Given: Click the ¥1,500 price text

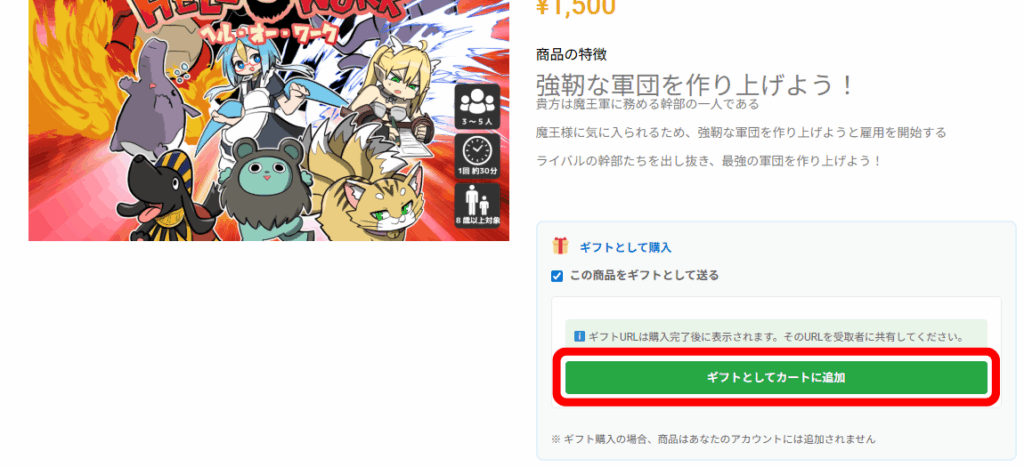Looking at the screenshot, I should pyautogui.click(x=575, y=7).
